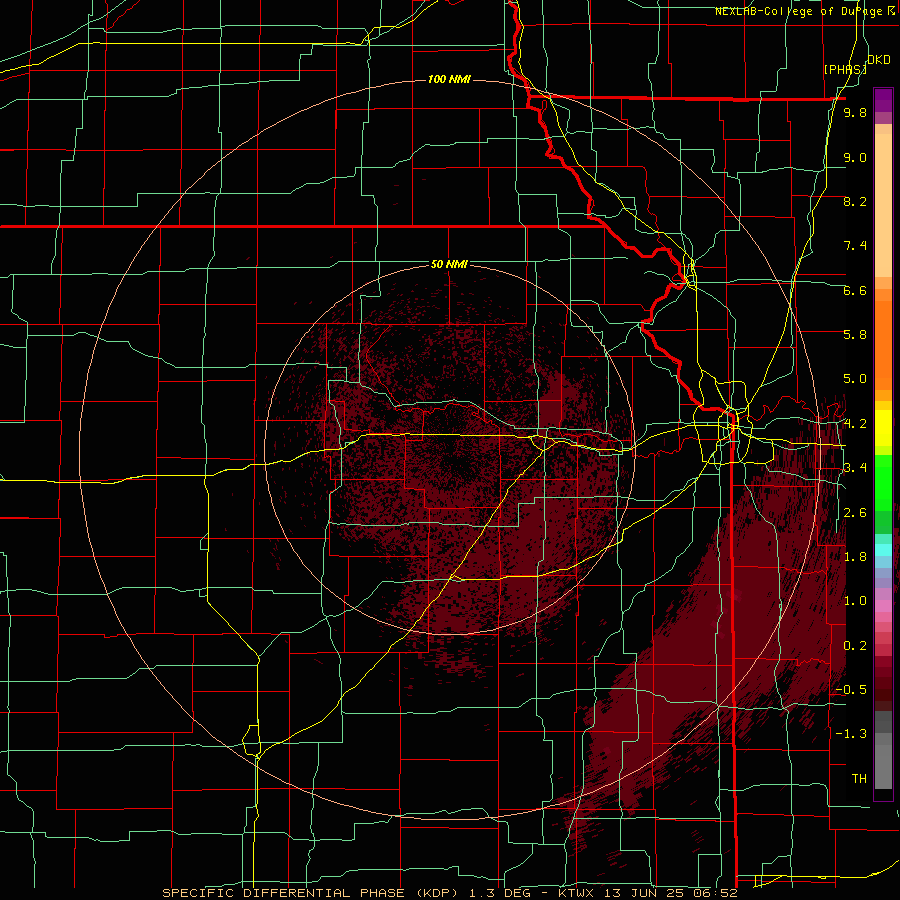900x900 pixels.
Task: Click the 4.2 value on the color scale
Action: pyautogui.click(x=855, y=424)
